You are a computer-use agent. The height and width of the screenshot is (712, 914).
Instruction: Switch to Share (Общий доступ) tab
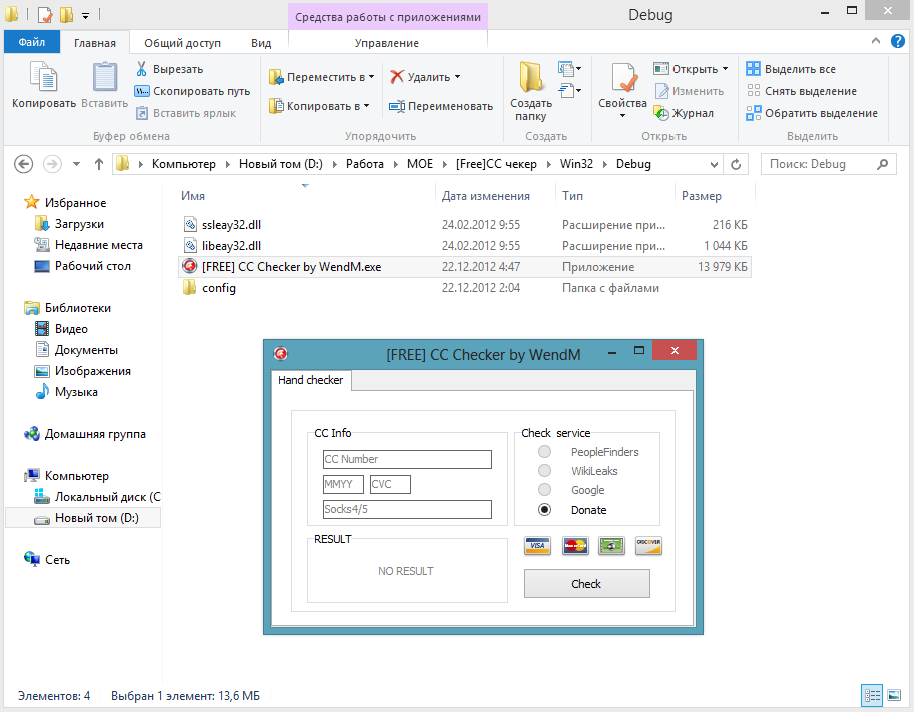click(182, 43)
